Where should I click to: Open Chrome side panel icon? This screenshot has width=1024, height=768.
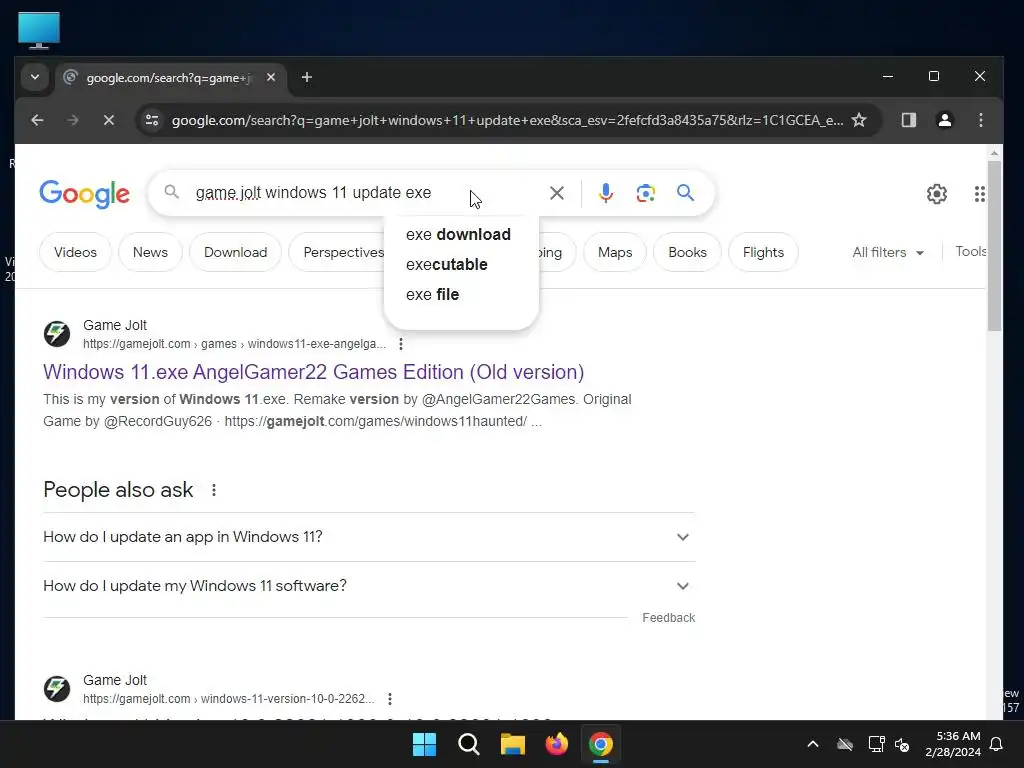tap(909, 120)
